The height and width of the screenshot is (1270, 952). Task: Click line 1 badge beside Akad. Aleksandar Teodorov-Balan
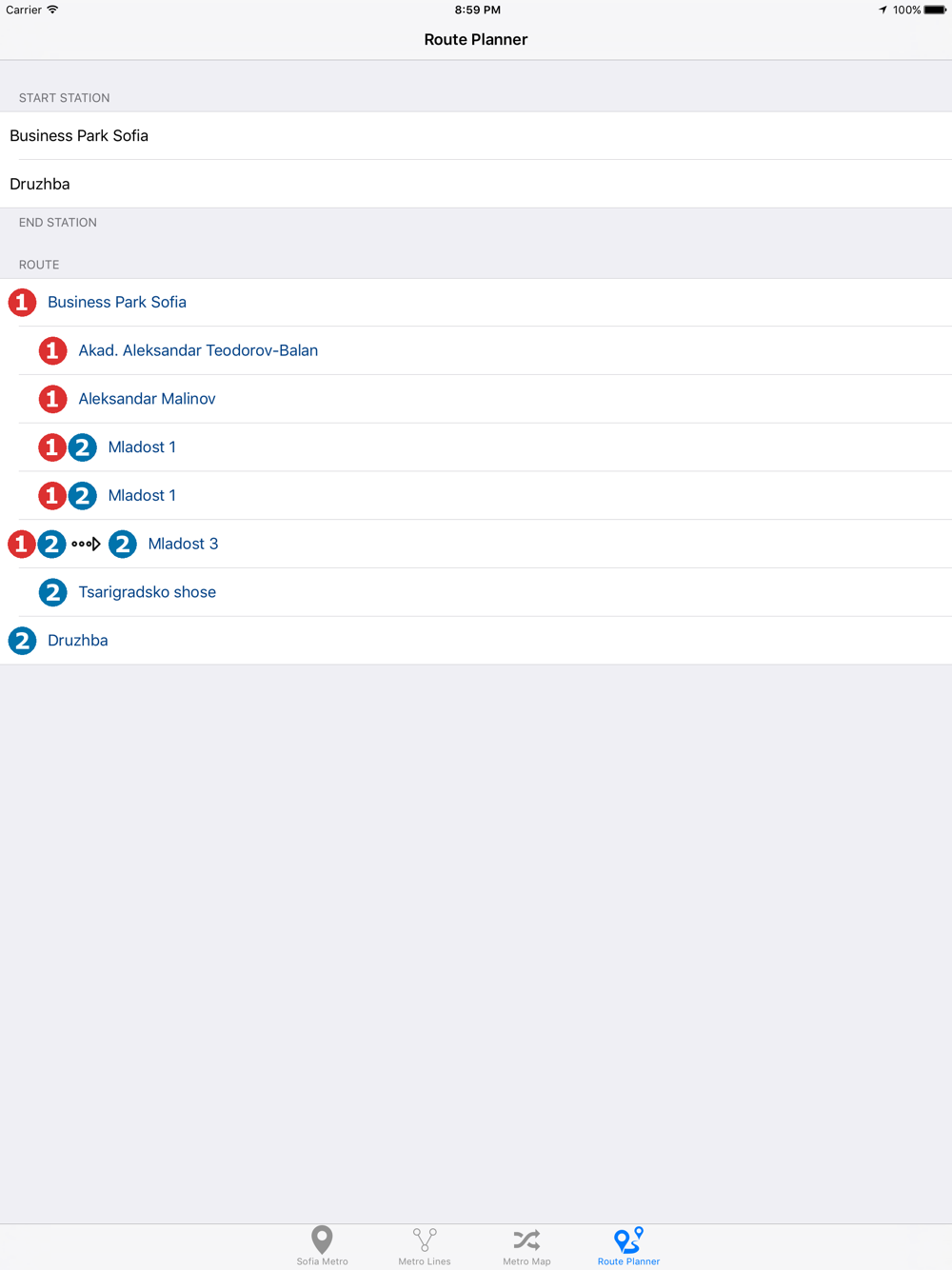pyautogui.click(x=52, y=351)
